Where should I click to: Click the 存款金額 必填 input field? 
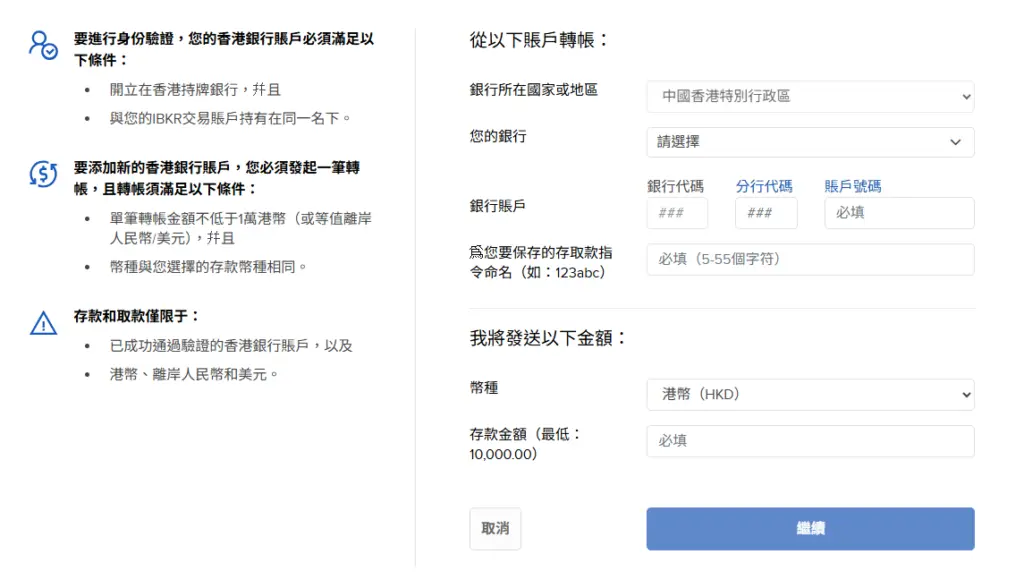810,441
